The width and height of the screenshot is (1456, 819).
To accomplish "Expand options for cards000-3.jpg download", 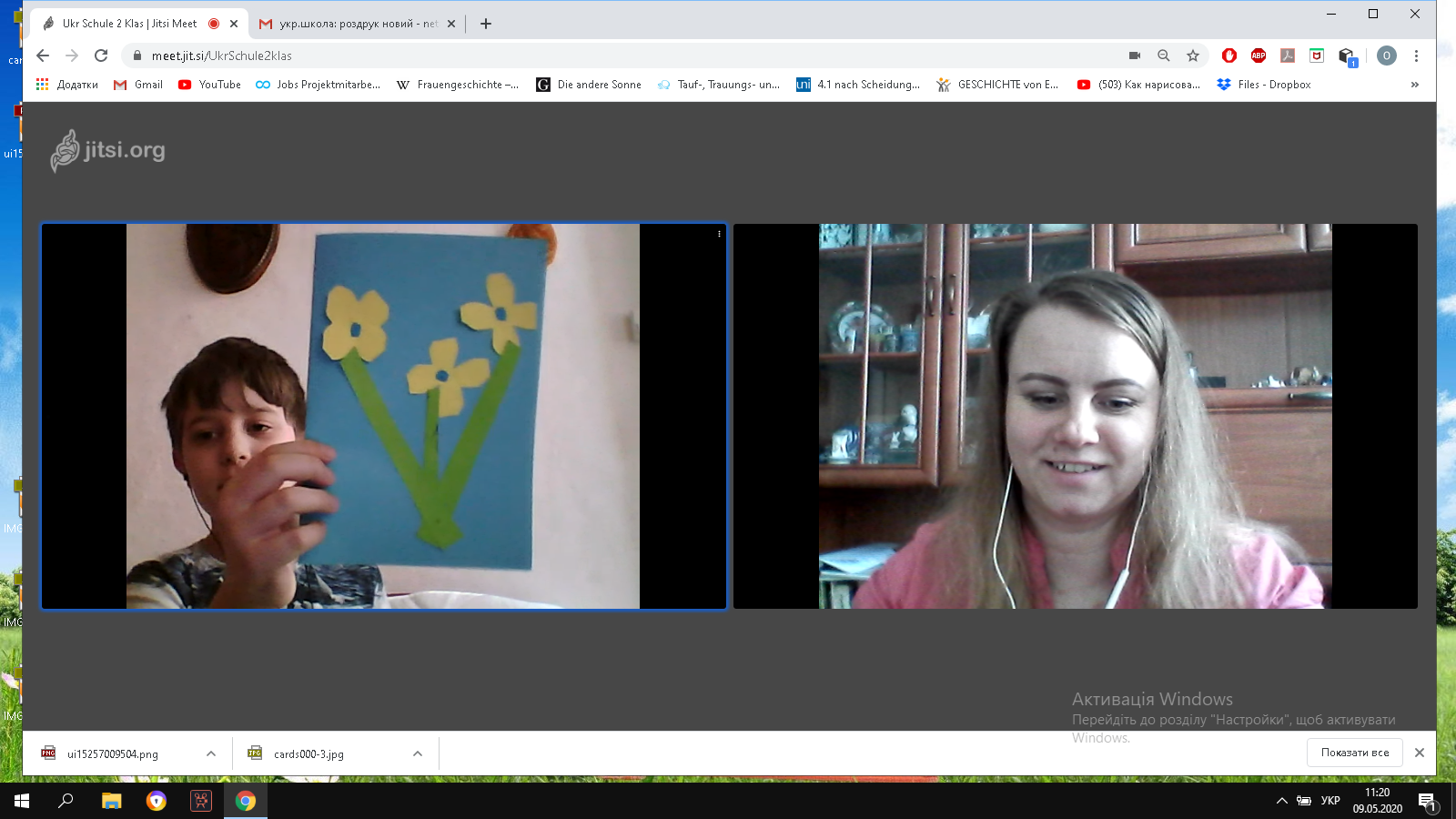I will coord(418,753).
